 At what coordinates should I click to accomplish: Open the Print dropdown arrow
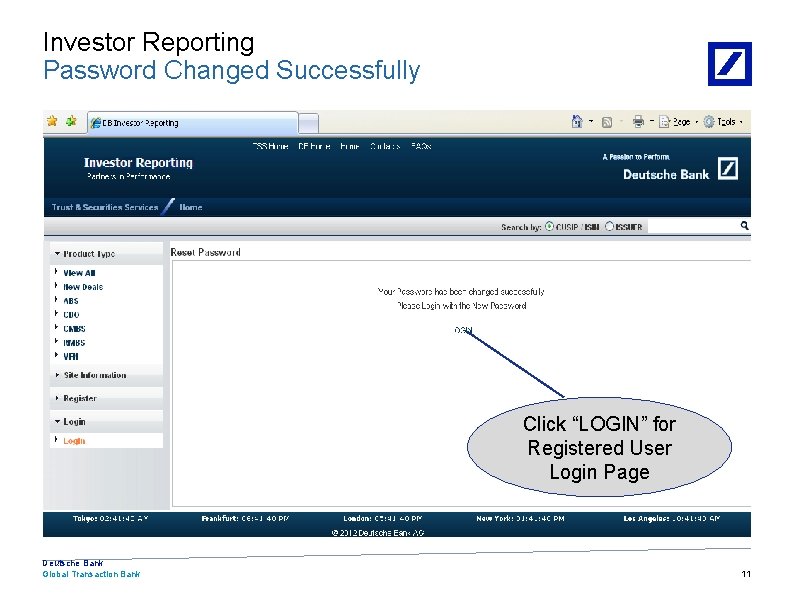(x=652, y=122)
